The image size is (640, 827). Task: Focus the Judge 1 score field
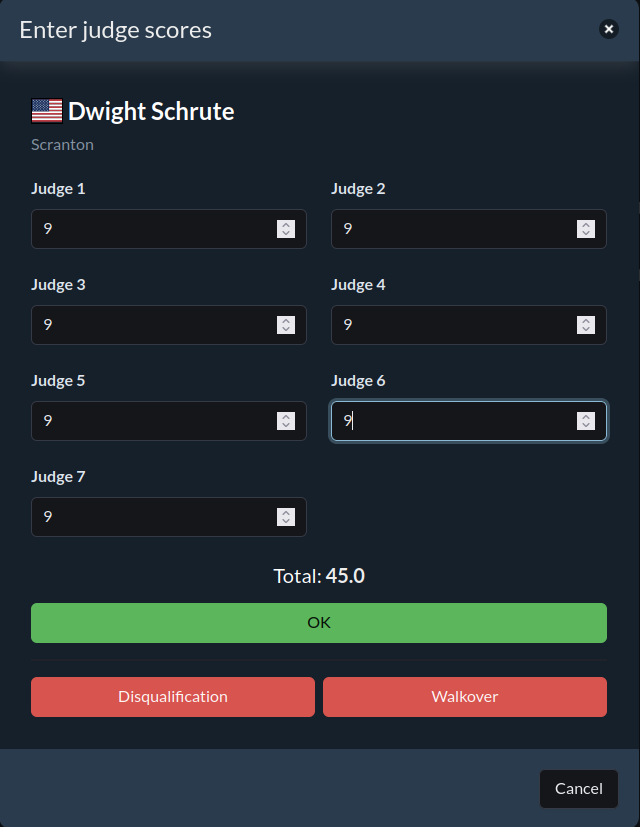point(150,229)
